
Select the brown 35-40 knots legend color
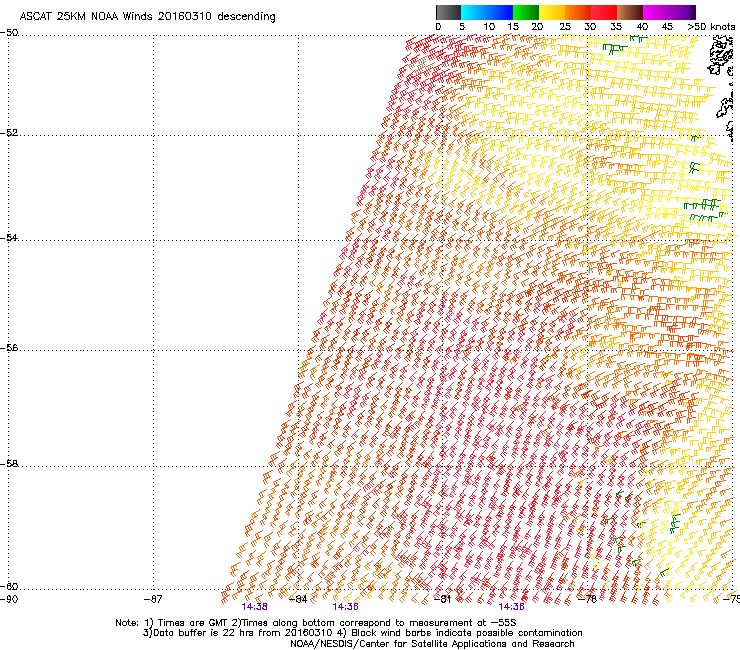coord(630,12)
